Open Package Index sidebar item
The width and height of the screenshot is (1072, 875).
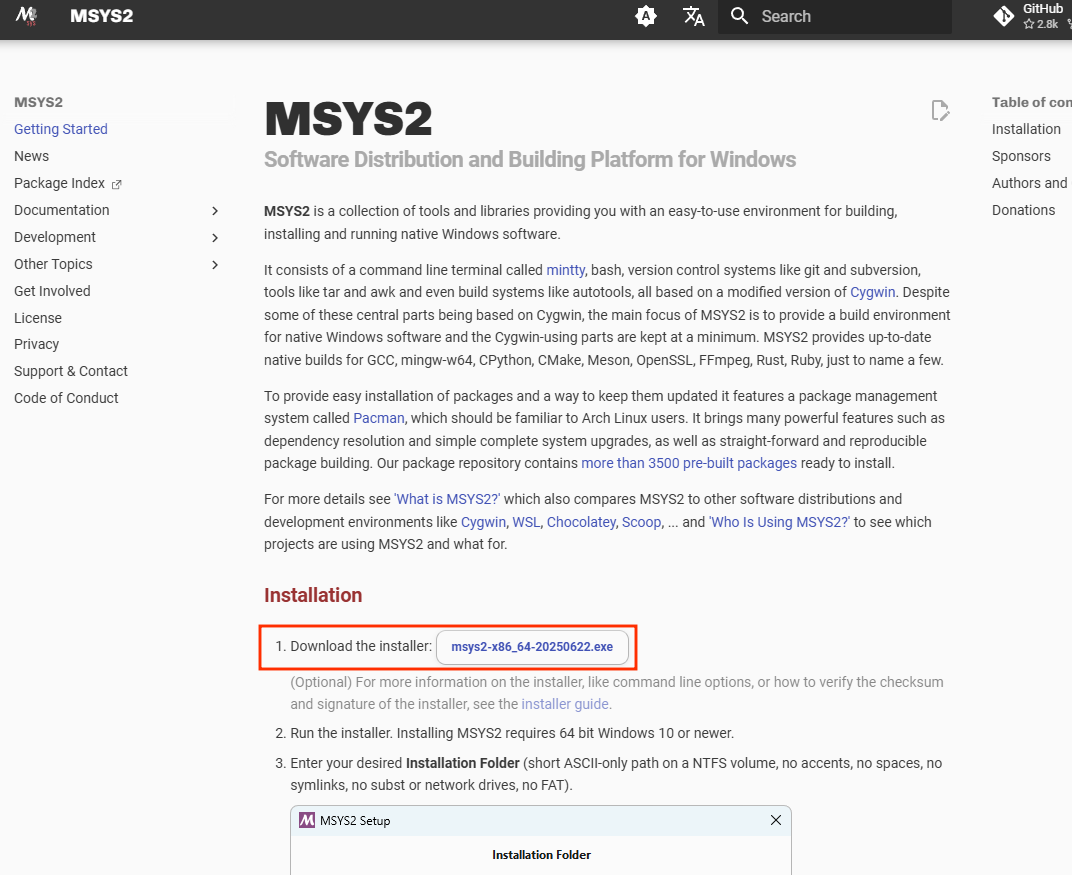[x=59, y=183]
